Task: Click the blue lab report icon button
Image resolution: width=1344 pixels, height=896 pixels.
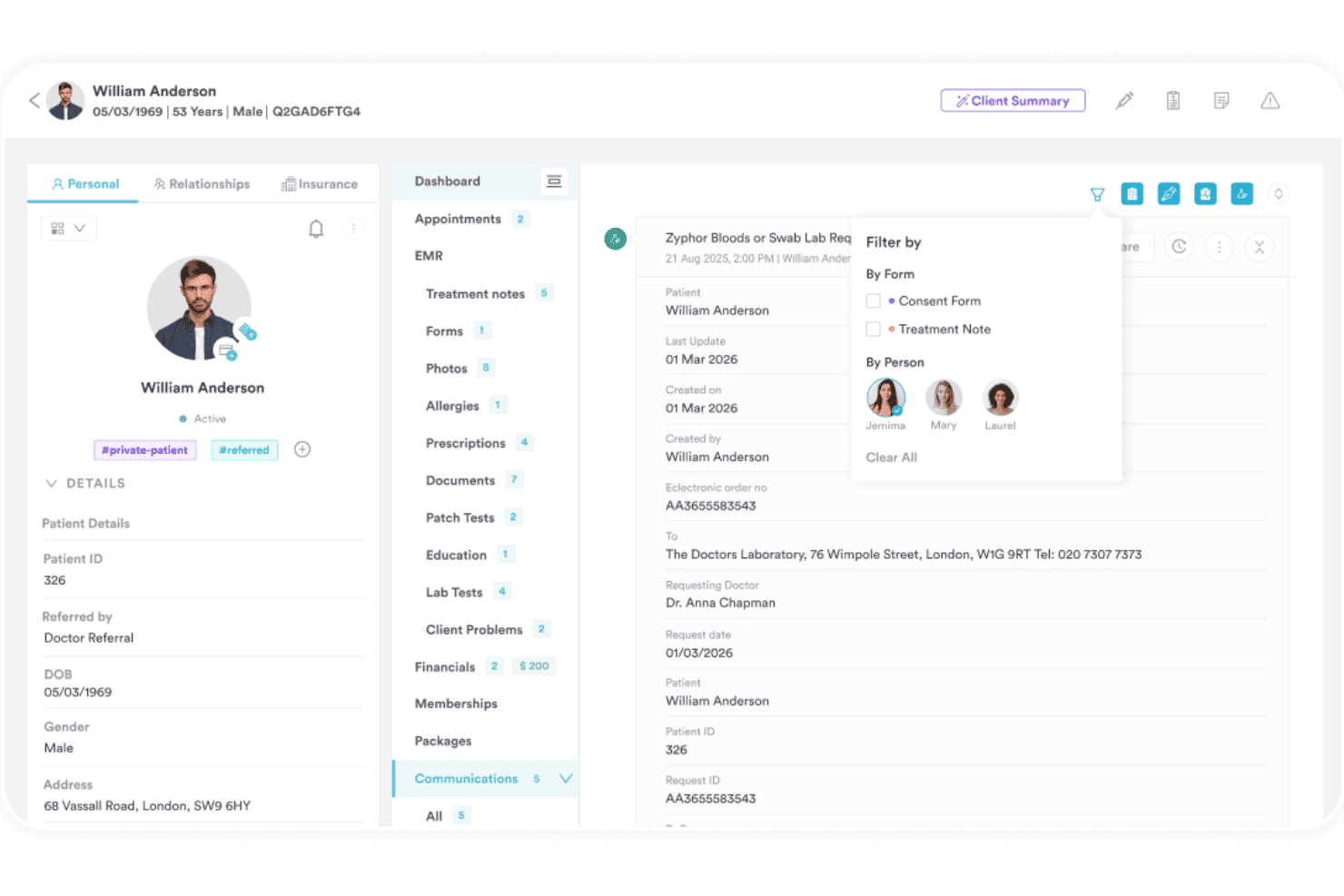Action: coord(1205,193)
